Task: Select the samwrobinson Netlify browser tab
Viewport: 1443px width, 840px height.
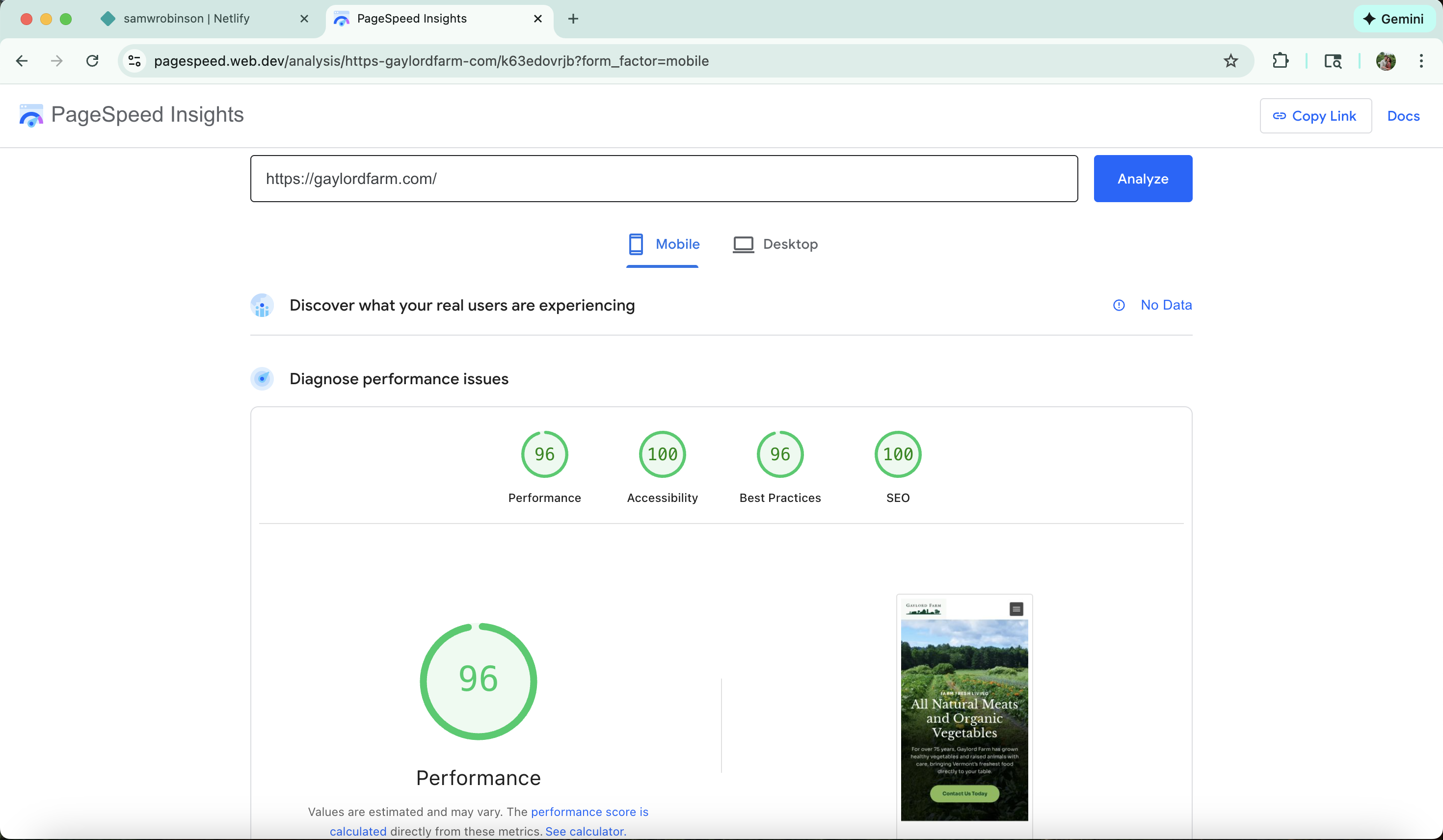Action: coord(187,18)
